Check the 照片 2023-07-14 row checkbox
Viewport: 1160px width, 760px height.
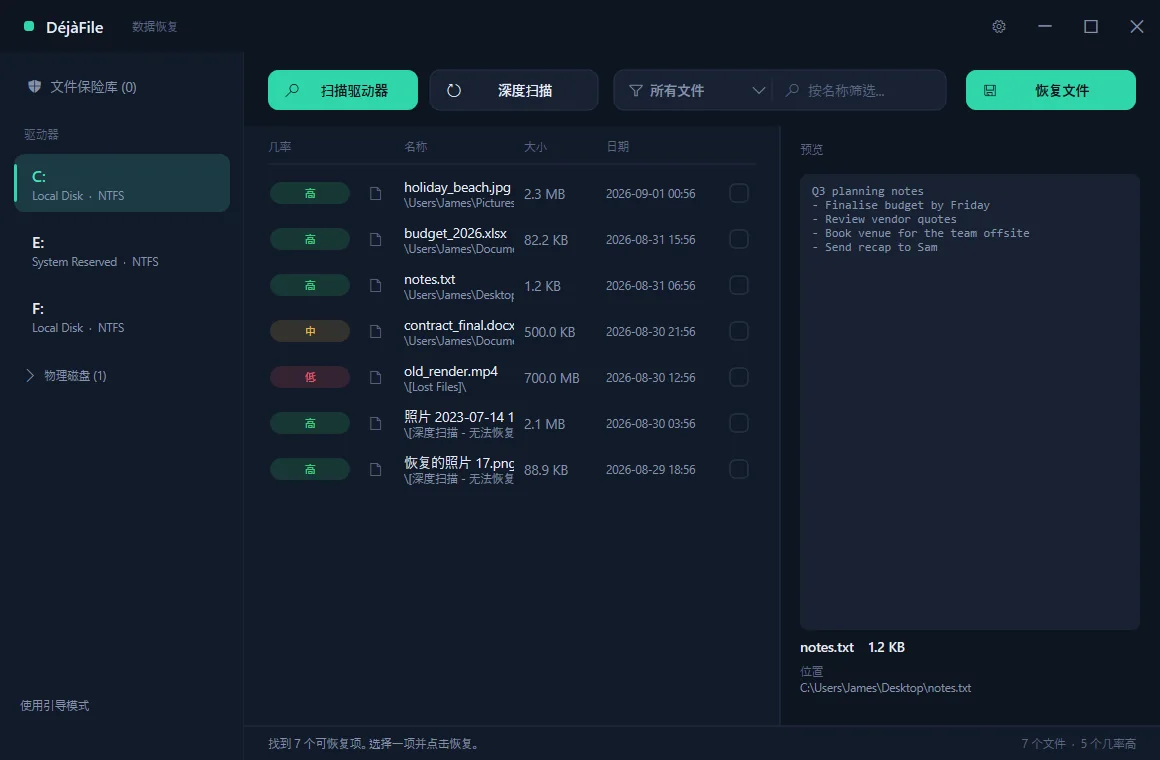coord(739,423)
